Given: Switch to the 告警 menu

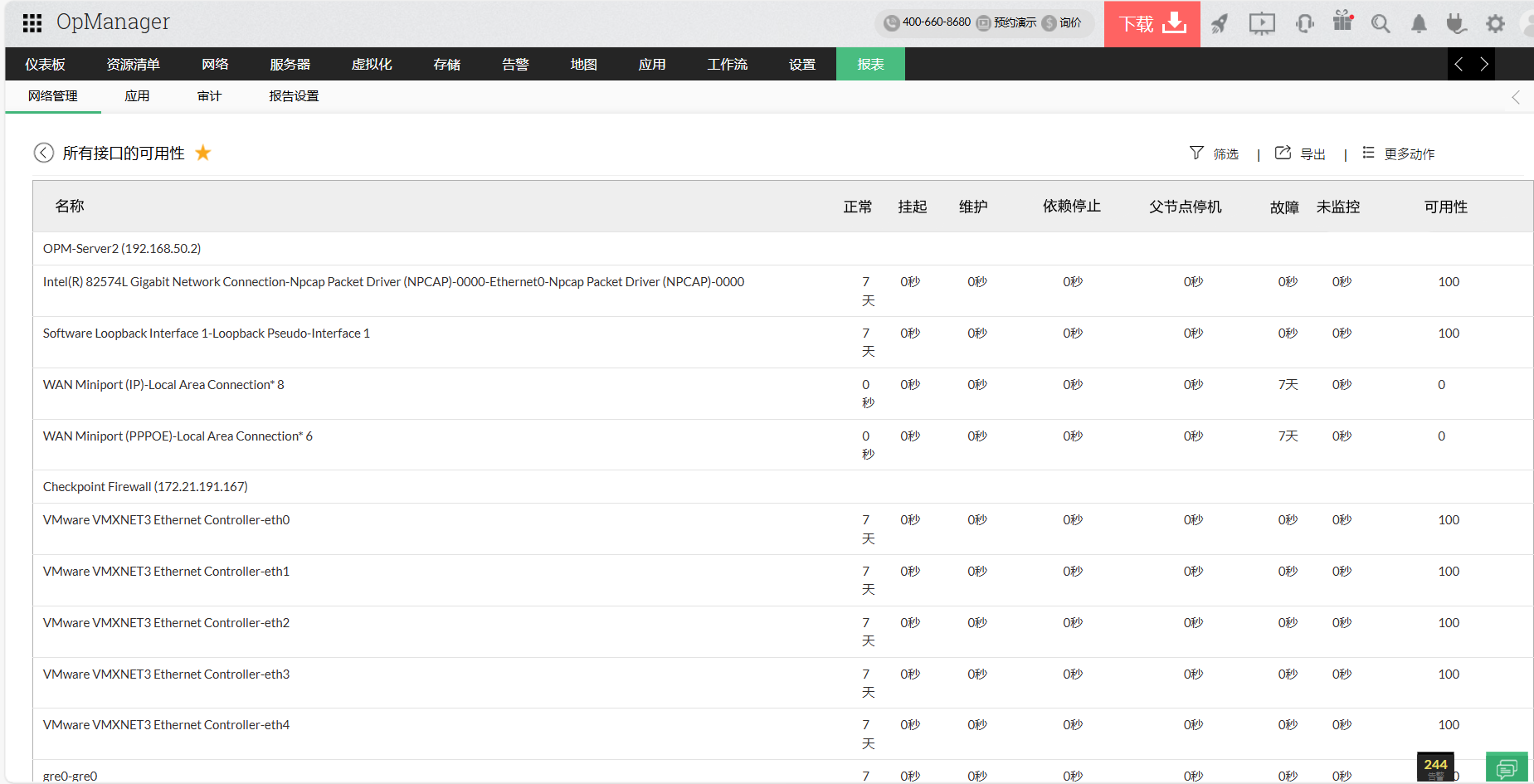Looking at the screenshot, I should pyautogui.click(x=515, y=64).
